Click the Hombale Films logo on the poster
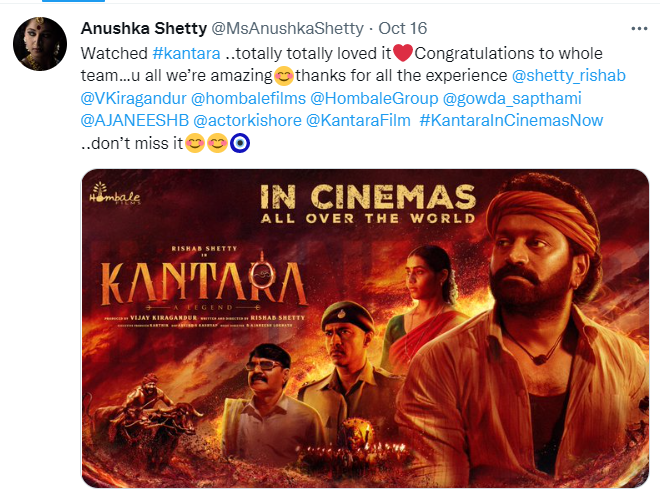Image resolution: width=660 pixels, height=495 pixels. pos(114,194)
